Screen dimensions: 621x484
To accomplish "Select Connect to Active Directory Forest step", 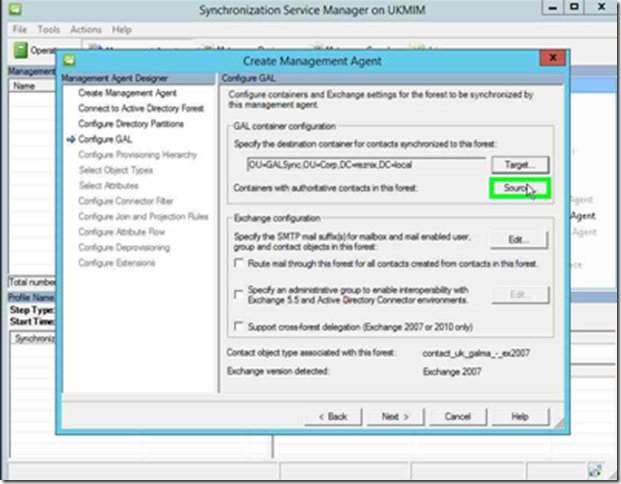I will (x=141, y=109).
